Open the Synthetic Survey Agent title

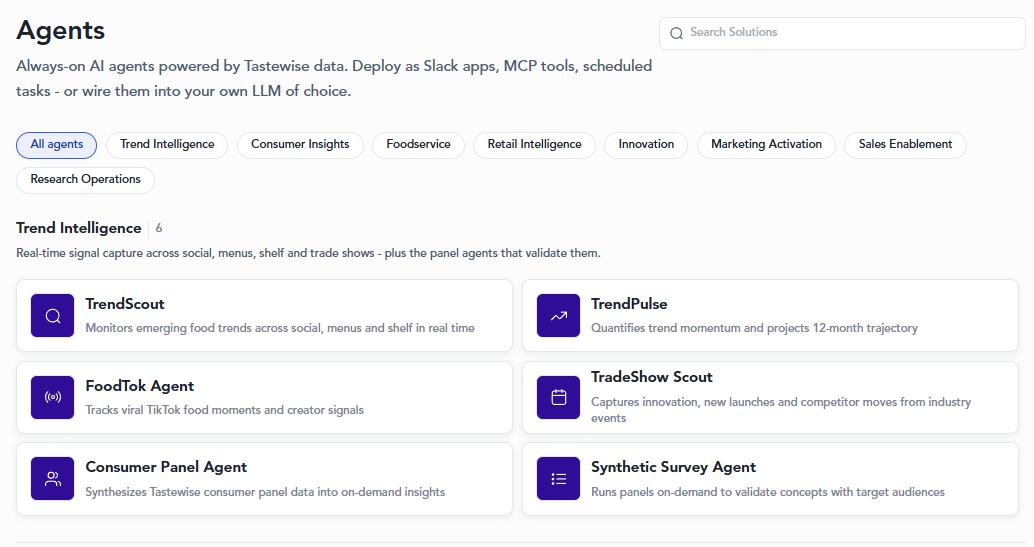(673, 467)
